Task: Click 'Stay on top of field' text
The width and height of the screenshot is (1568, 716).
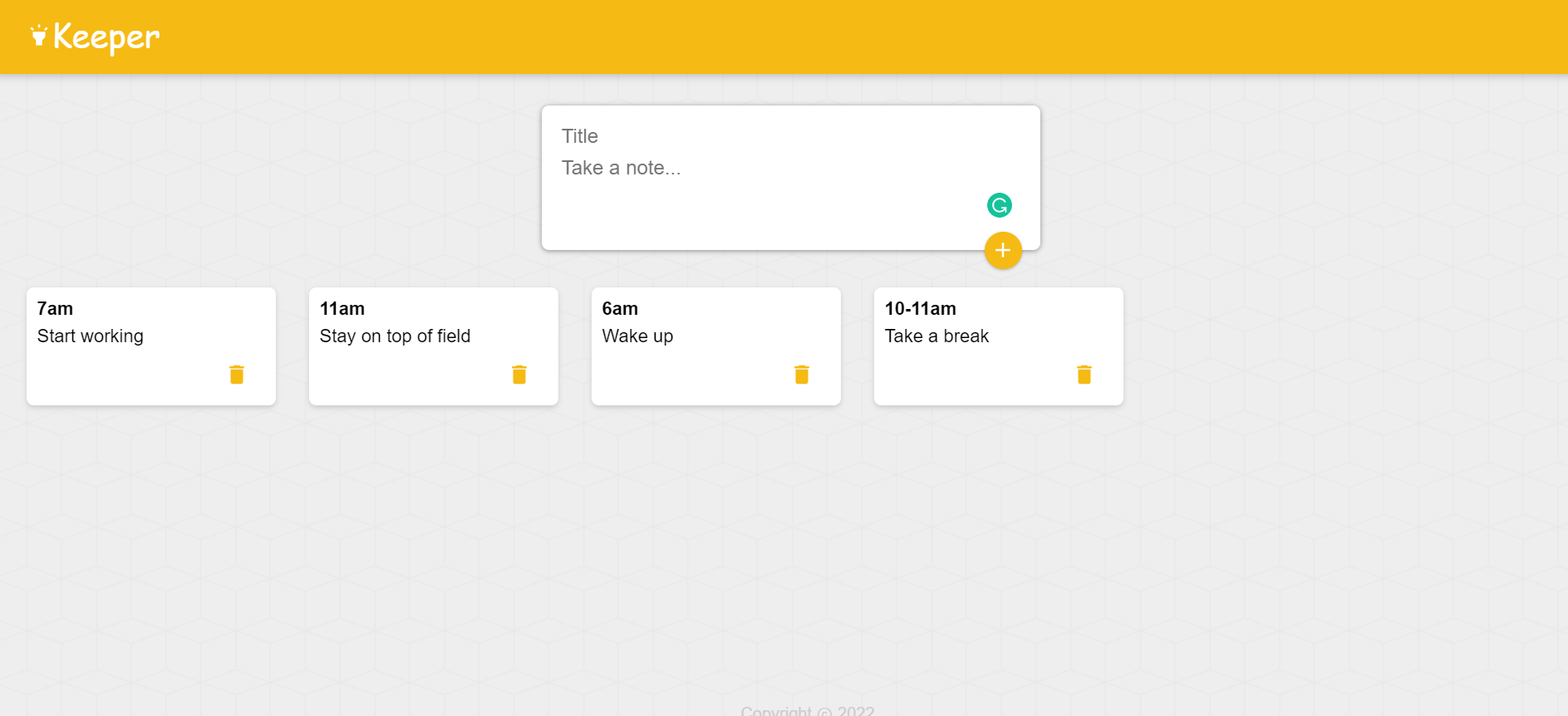Action: coord(395,336)
